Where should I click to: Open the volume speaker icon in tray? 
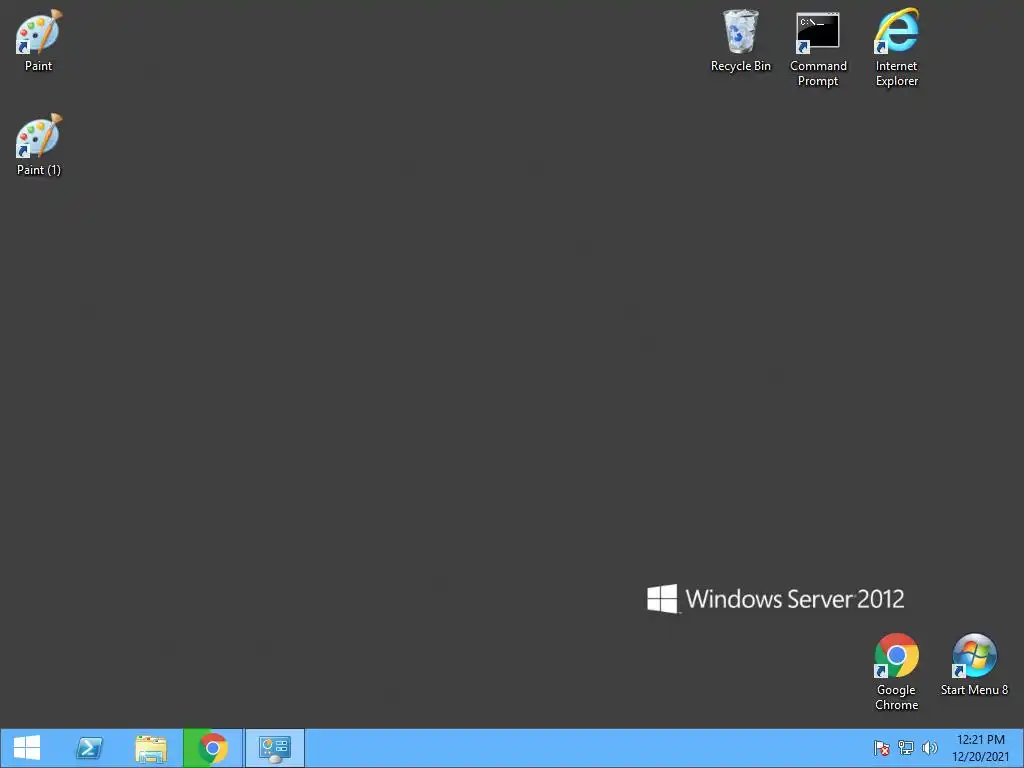(929, 748)
